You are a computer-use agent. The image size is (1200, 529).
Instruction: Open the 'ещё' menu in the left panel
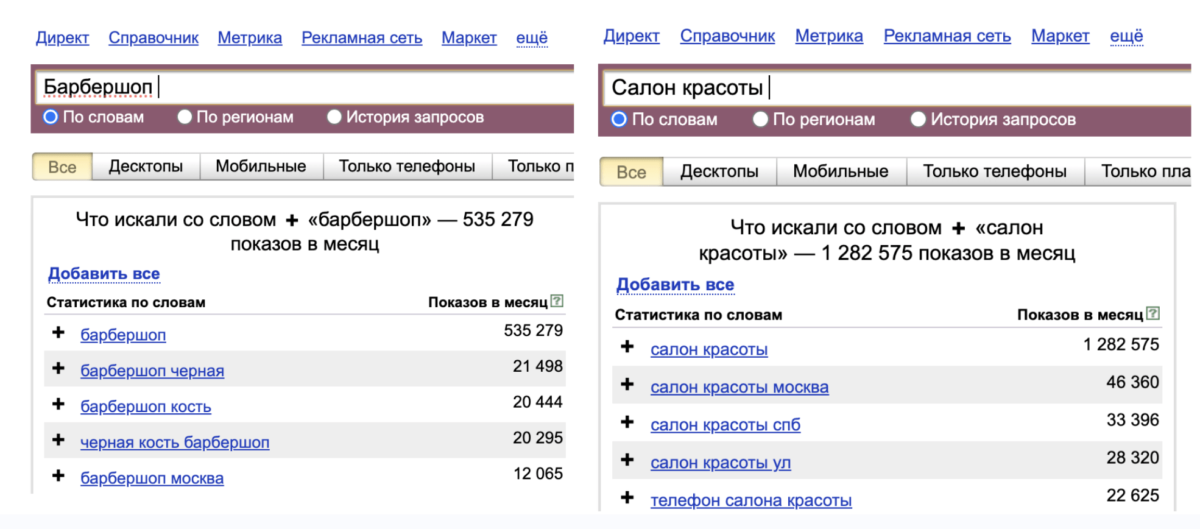pos(531,38)
